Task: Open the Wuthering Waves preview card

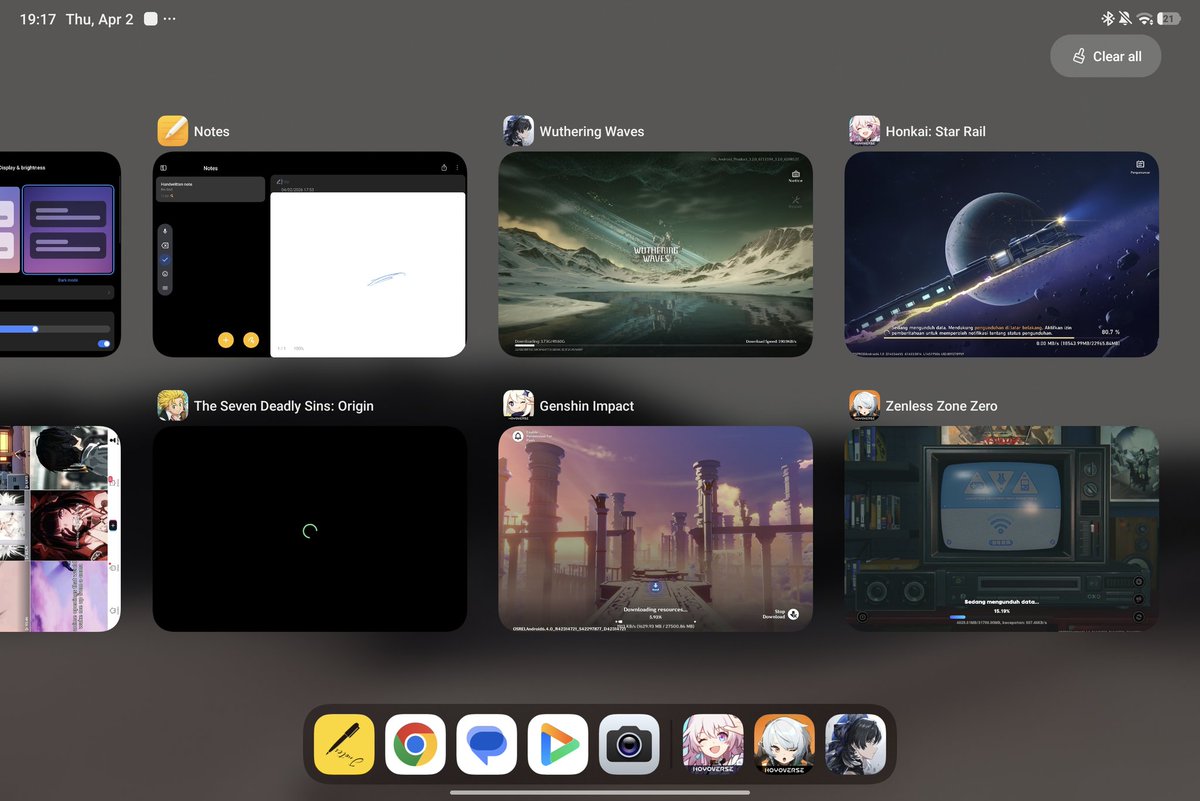Action: point(656,254)
